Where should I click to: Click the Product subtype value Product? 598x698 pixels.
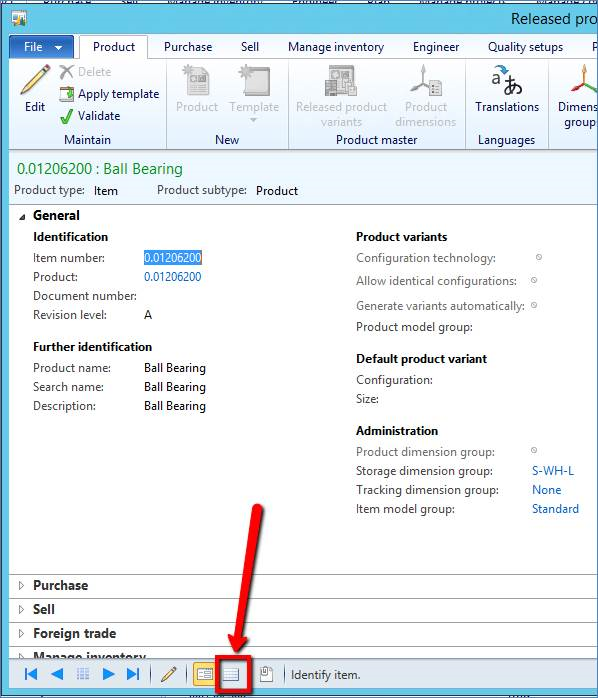pos(277,191)
